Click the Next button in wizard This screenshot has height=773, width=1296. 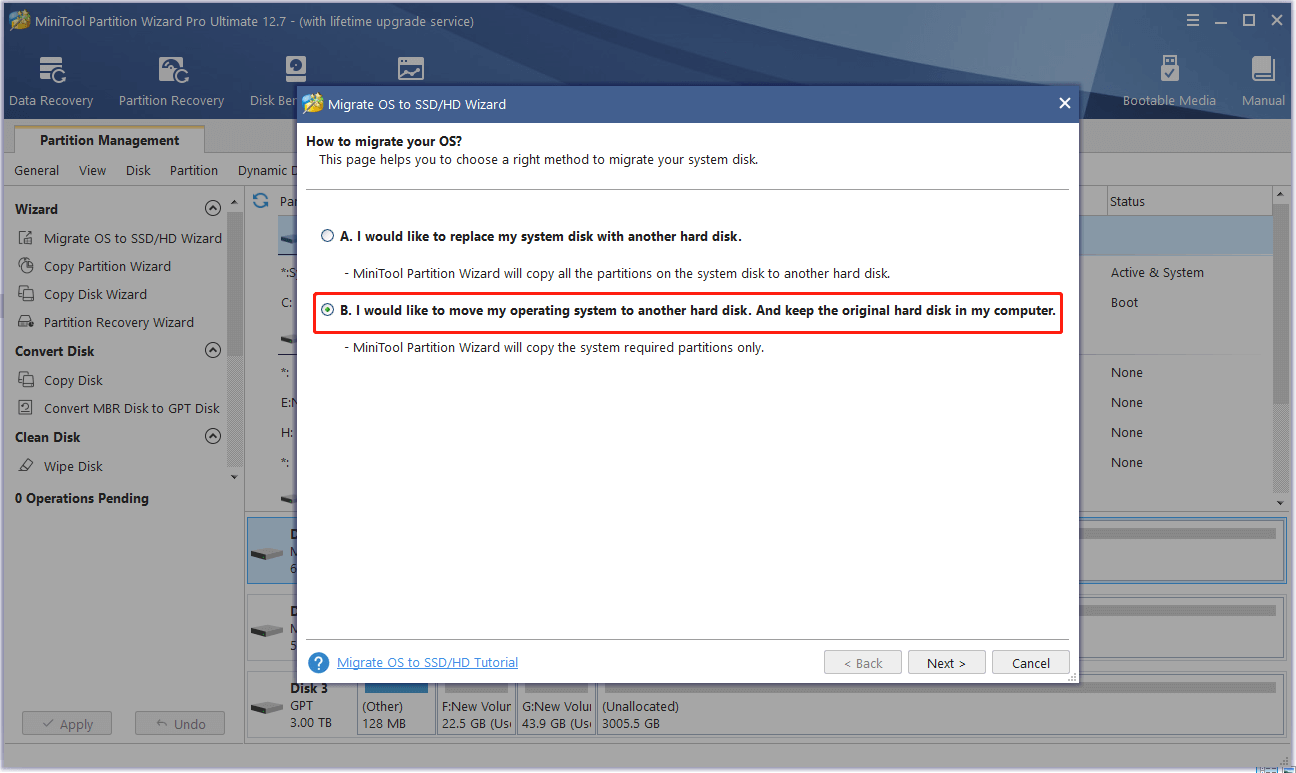pos(946,663)
